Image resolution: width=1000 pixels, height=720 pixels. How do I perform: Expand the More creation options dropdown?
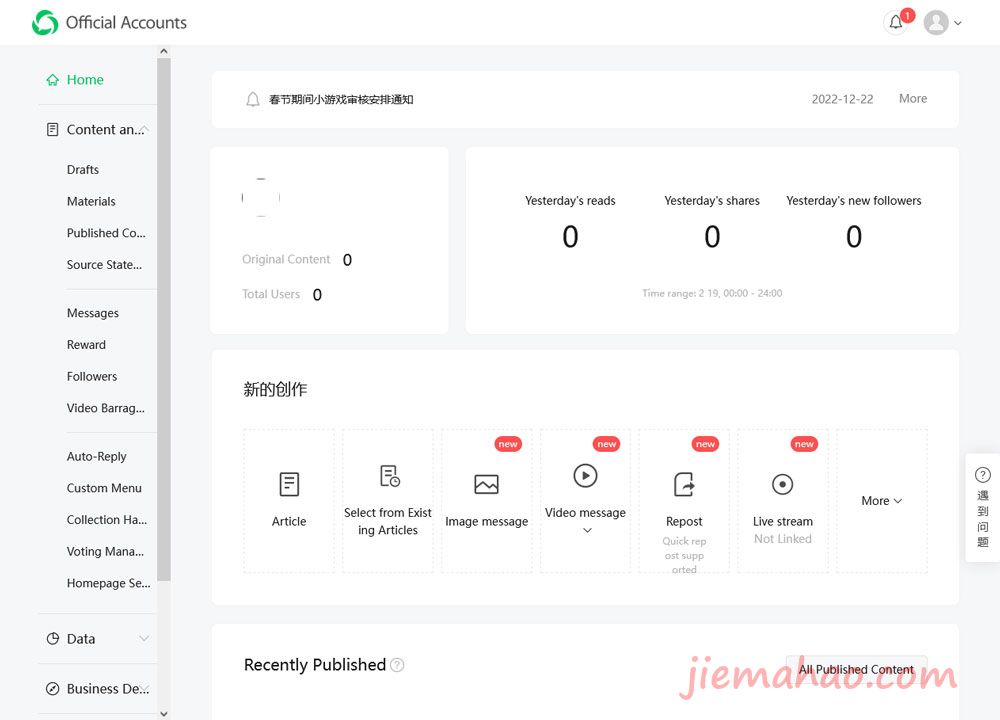[882, 501]
